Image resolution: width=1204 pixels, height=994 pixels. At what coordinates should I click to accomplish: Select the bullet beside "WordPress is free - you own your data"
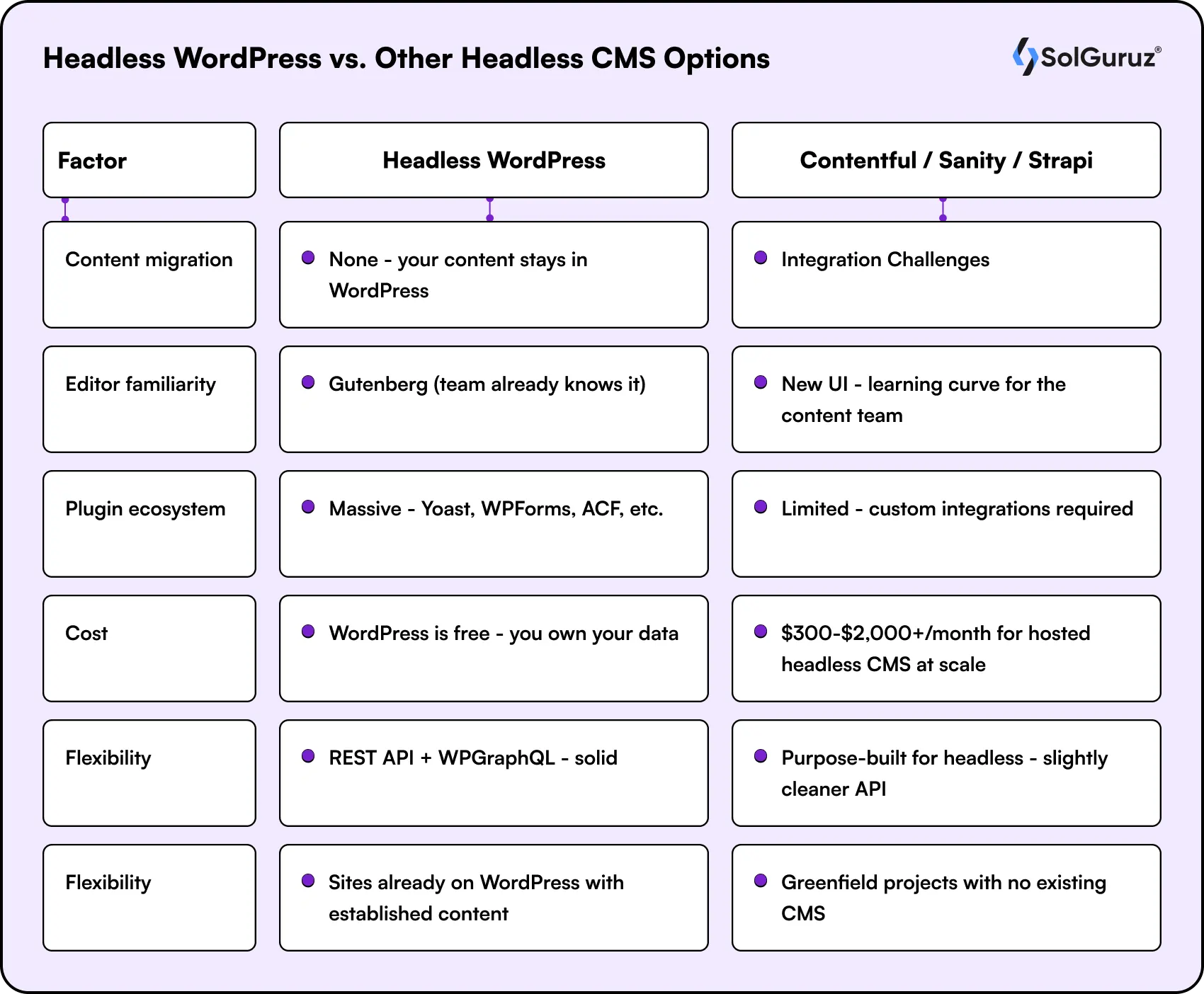coord(308,631)
